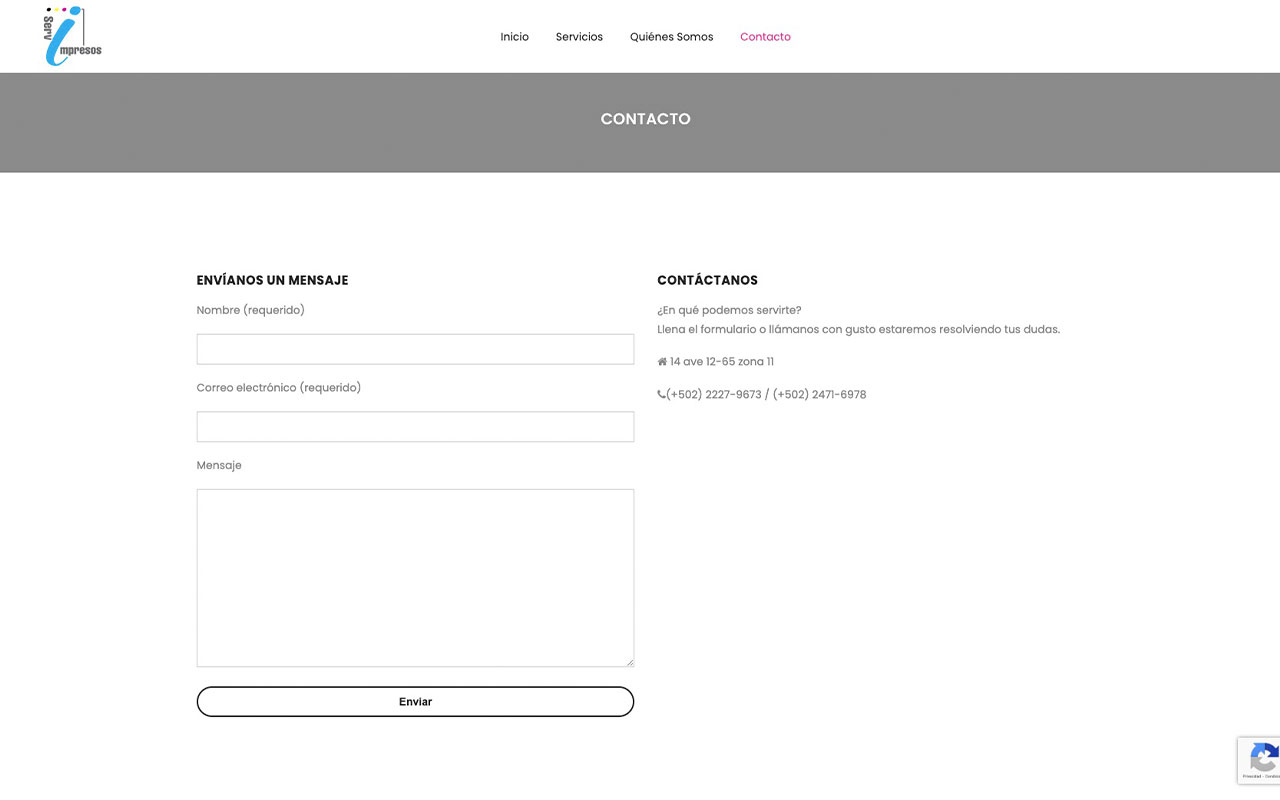This screenshot has width=1280, height=800.
Task: Click the Servi Impresos logo
Action: [73, 36]
